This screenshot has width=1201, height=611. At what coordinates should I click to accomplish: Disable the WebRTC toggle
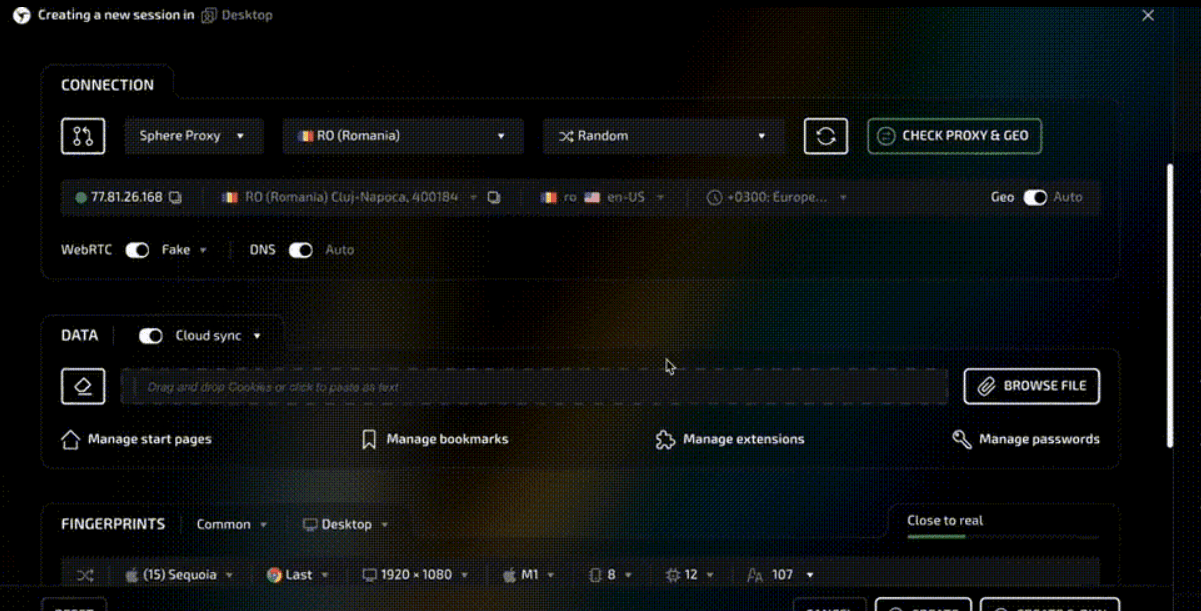[x=137, y=250]
